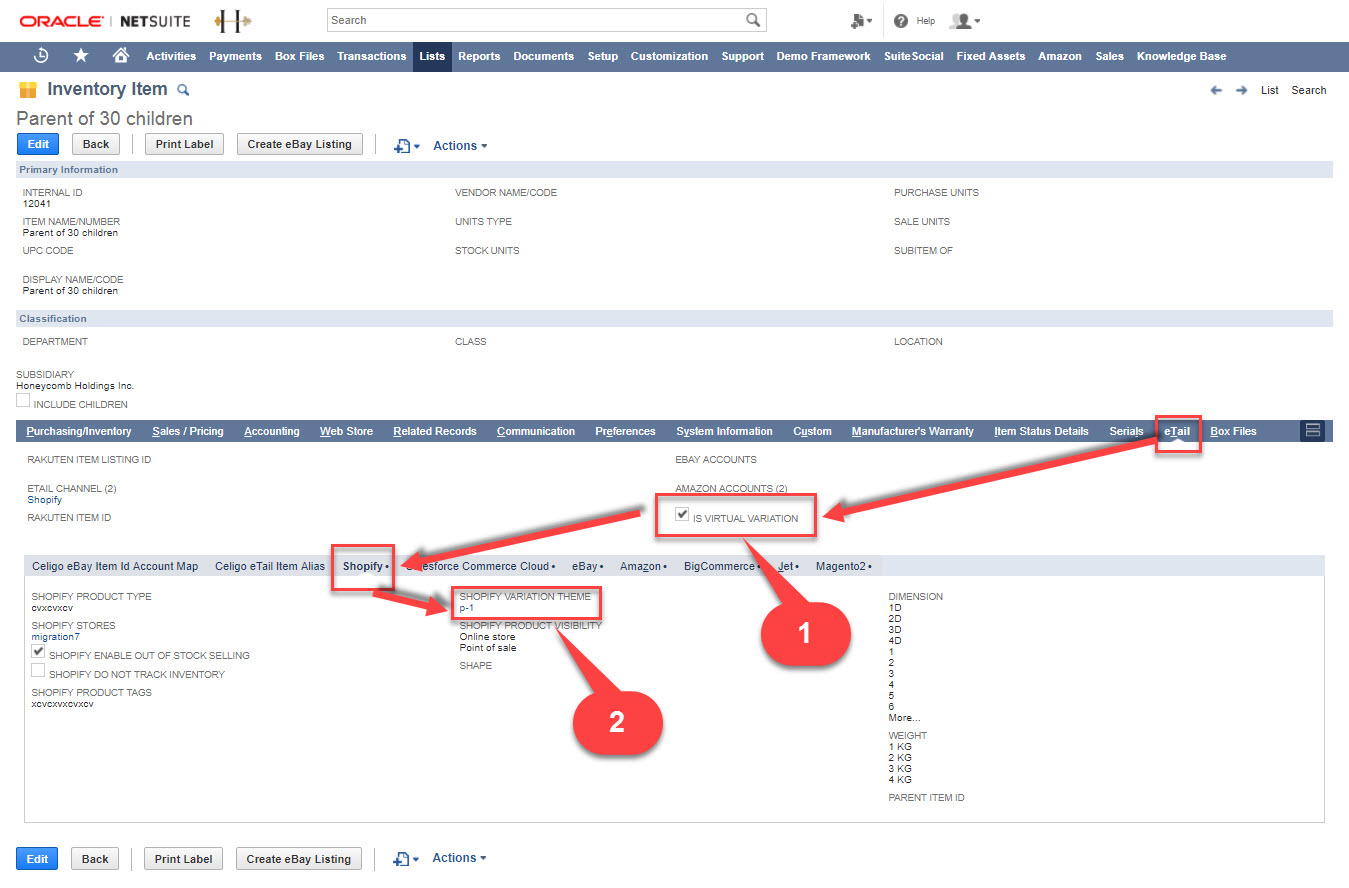1349x888 pixels.
Task: Switch to the eTail tab
Action: point(1177,431)
